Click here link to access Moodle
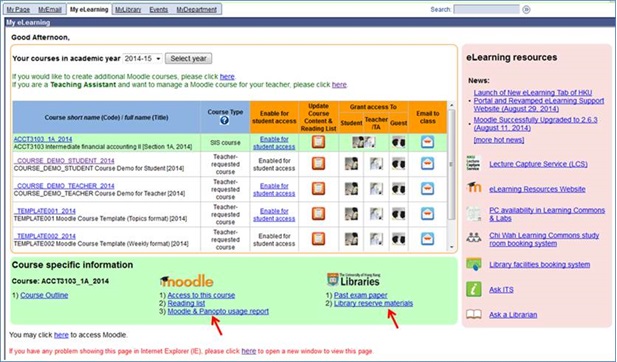The image size is (617, 362). click(61, 335)
